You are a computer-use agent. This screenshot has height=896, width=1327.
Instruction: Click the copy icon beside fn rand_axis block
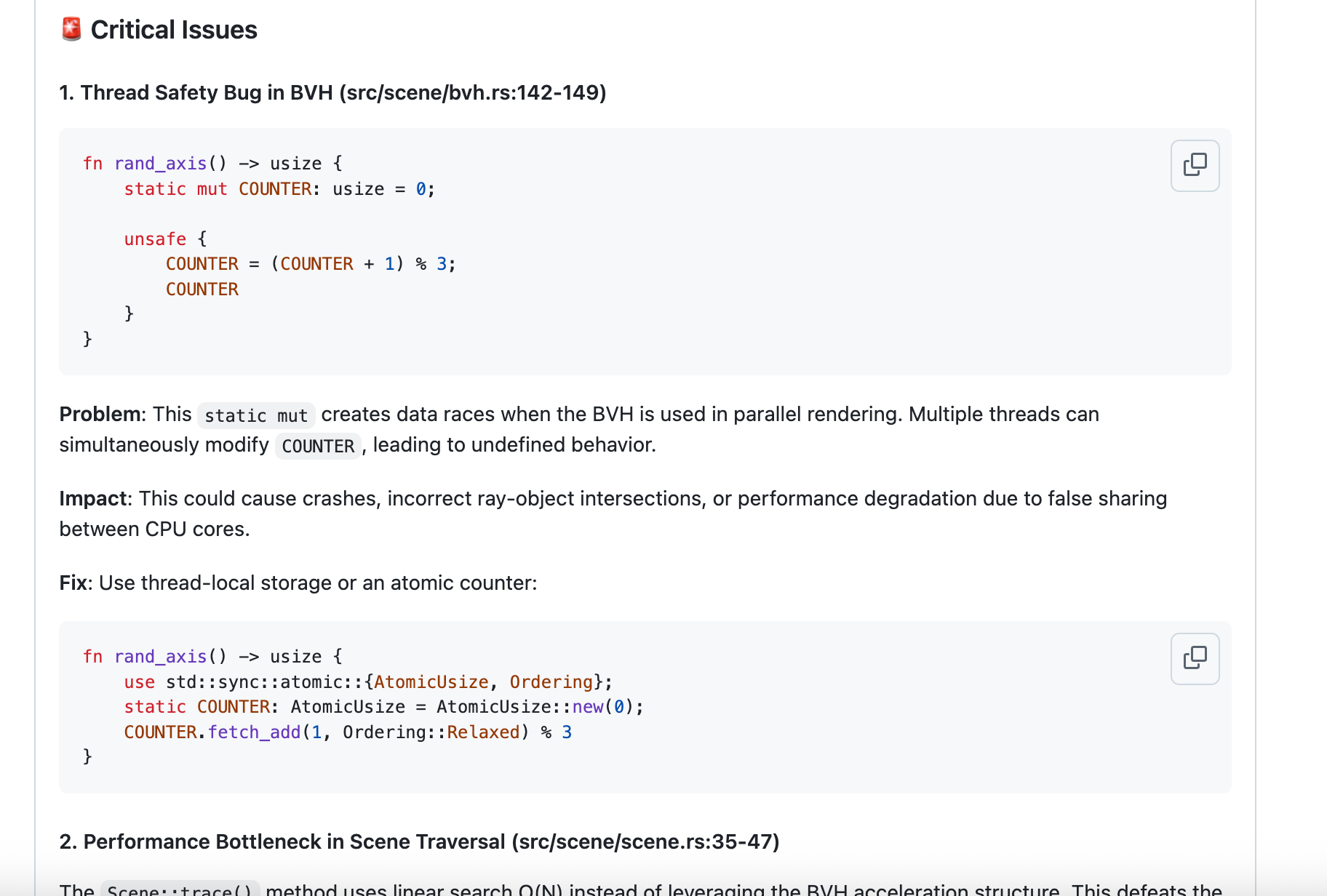[1194, 166]
